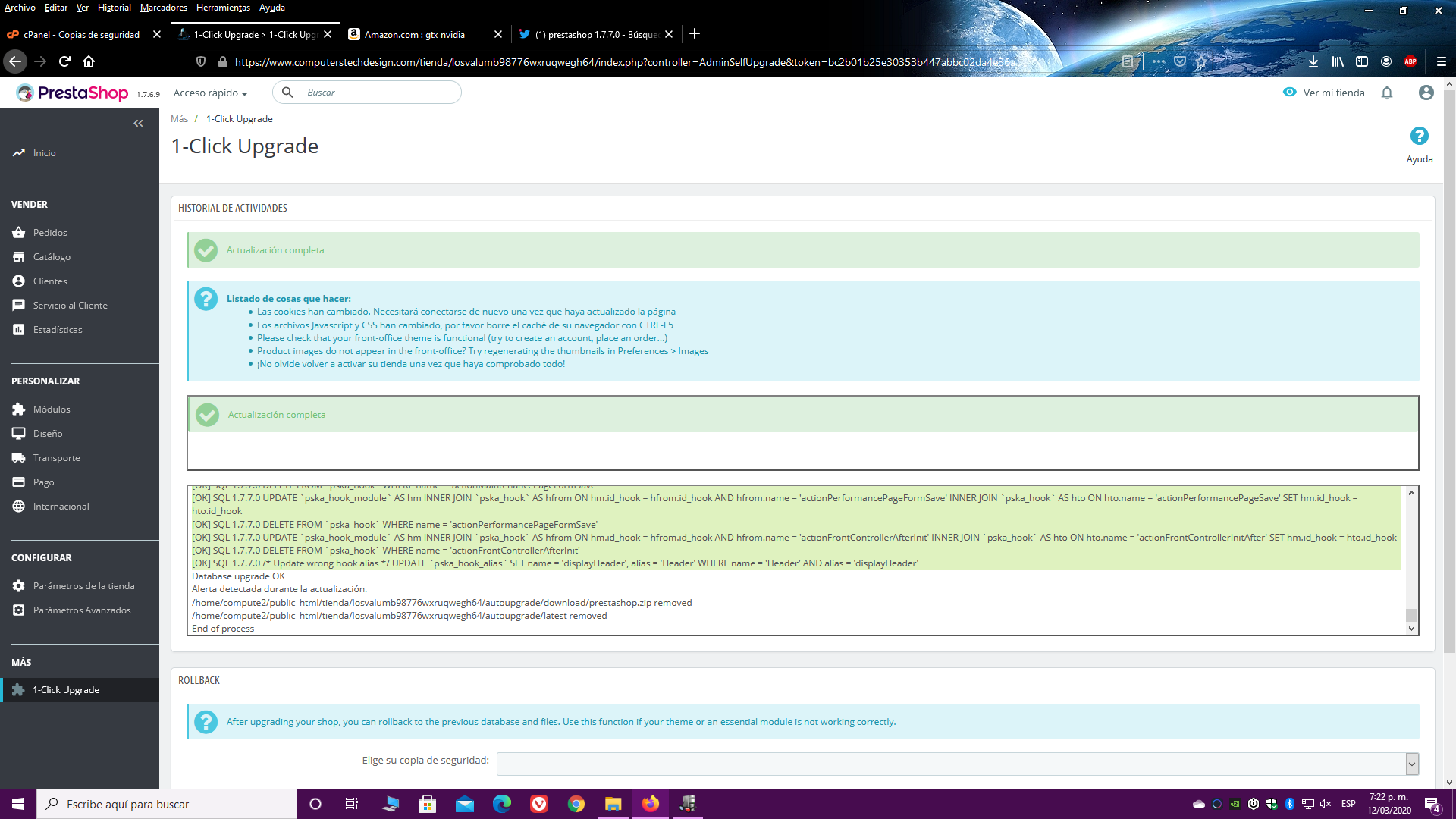Click the Firefox home button
This screenshot has height=819, width=1456.
tap(89, 61)
